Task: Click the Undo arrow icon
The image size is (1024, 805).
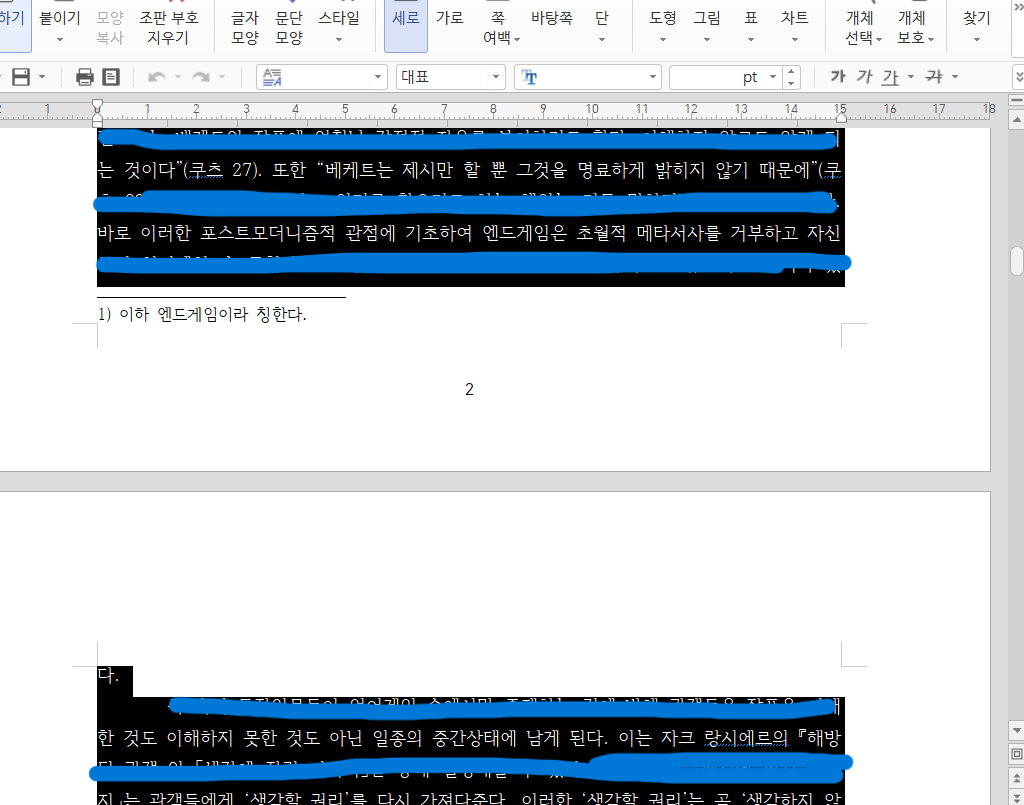Action: click(x=157, y=77)
